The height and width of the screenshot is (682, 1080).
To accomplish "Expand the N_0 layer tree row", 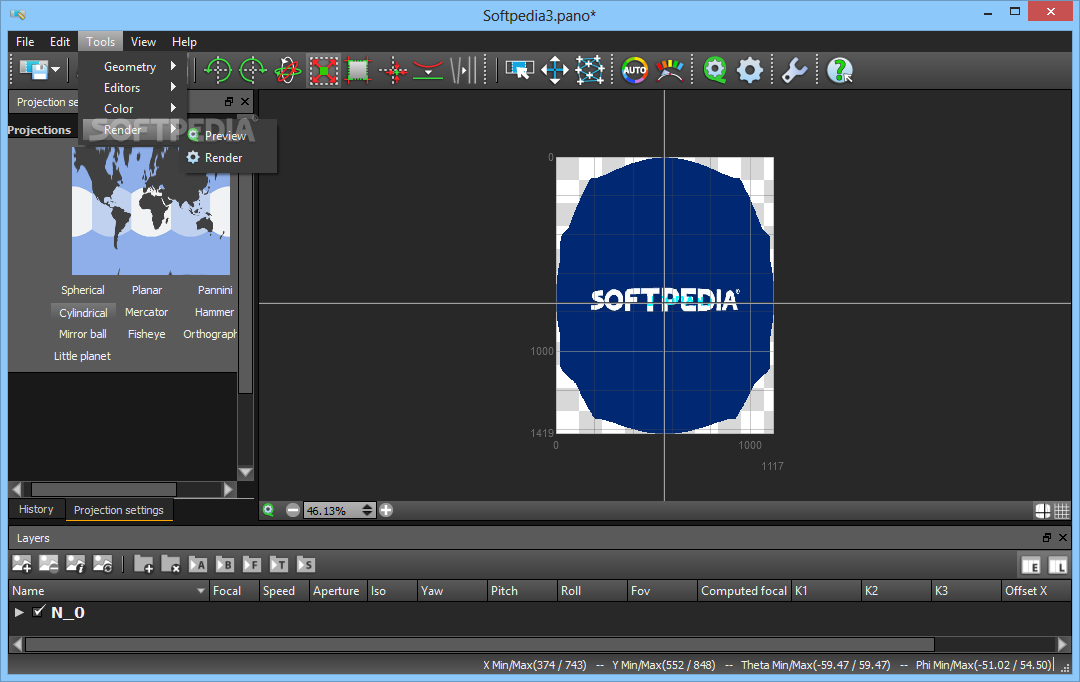I will (19, 612).
